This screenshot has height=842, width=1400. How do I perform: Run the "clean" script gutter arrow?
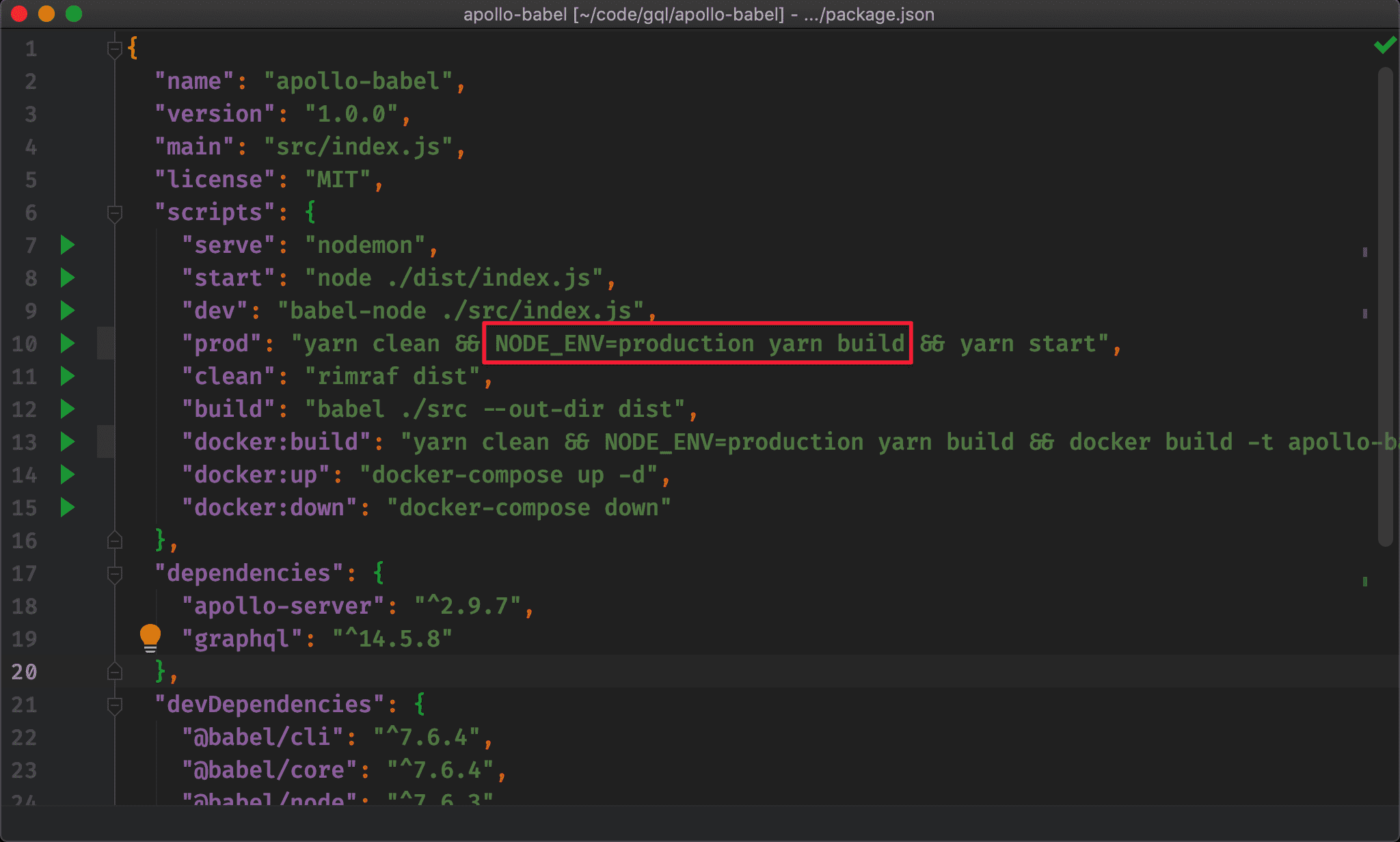(x=67, y=376)
